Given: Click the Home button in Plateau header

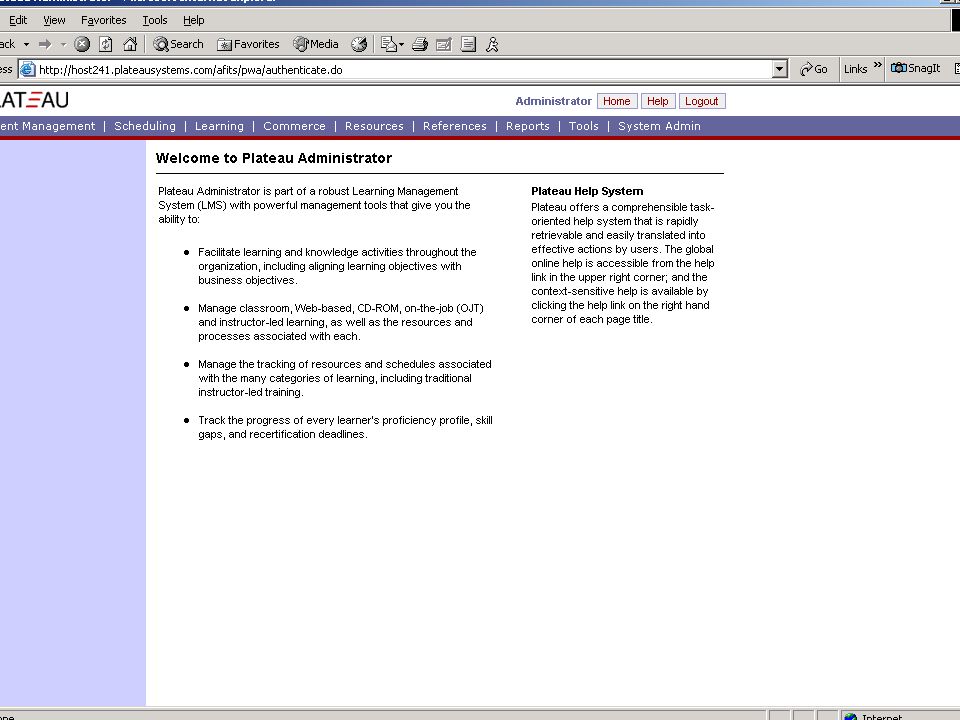Looking at the screenshot, I should (617, 101).
